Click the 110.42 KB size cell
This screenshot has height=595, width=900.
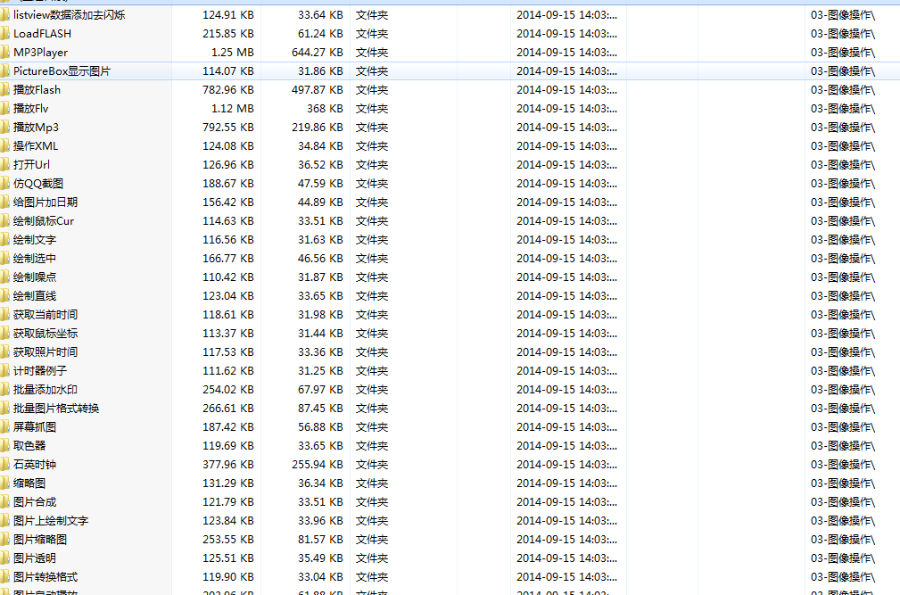pyautogui.click(x=228, y=277)
